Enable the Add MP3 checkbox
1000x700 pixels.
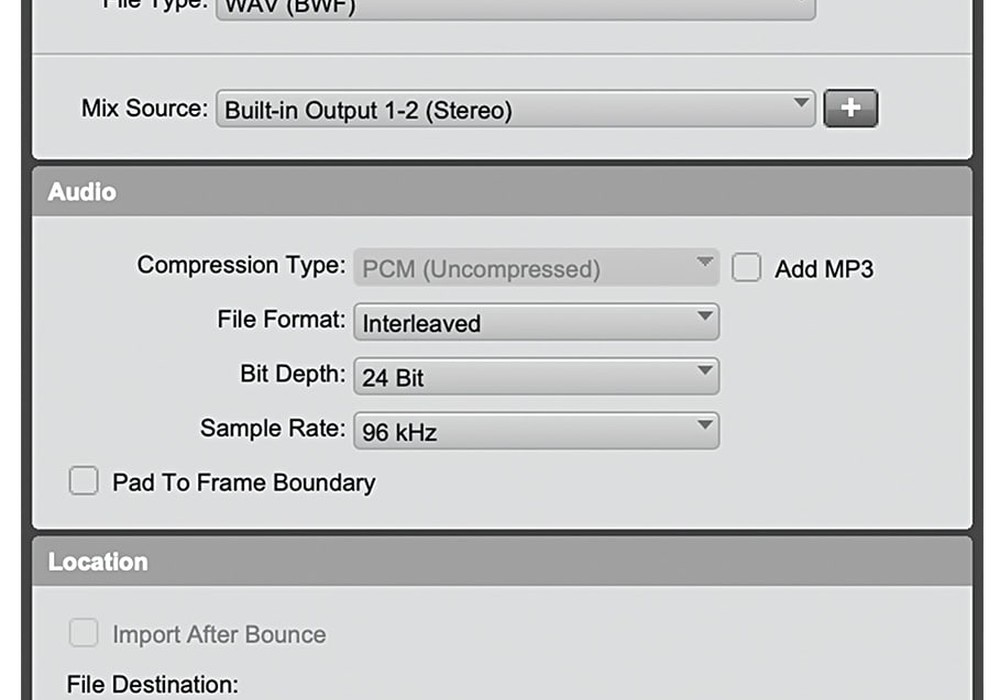[x=746, y=268]
